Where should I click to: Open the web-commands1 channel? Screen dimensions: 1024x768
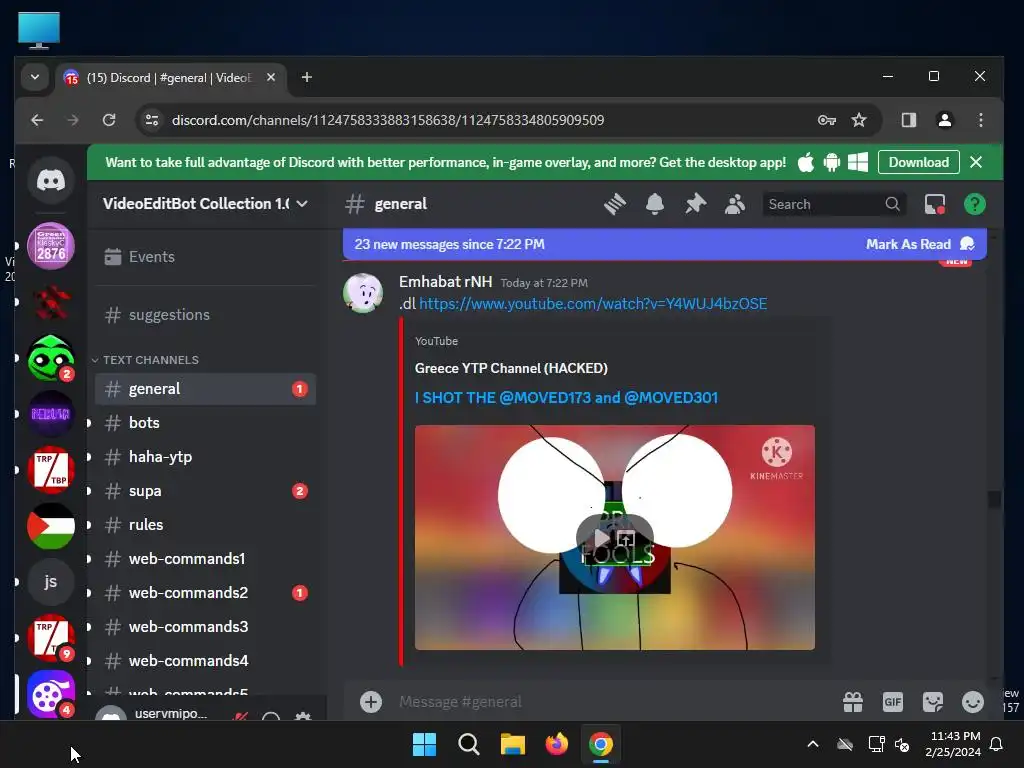point(206,559)
